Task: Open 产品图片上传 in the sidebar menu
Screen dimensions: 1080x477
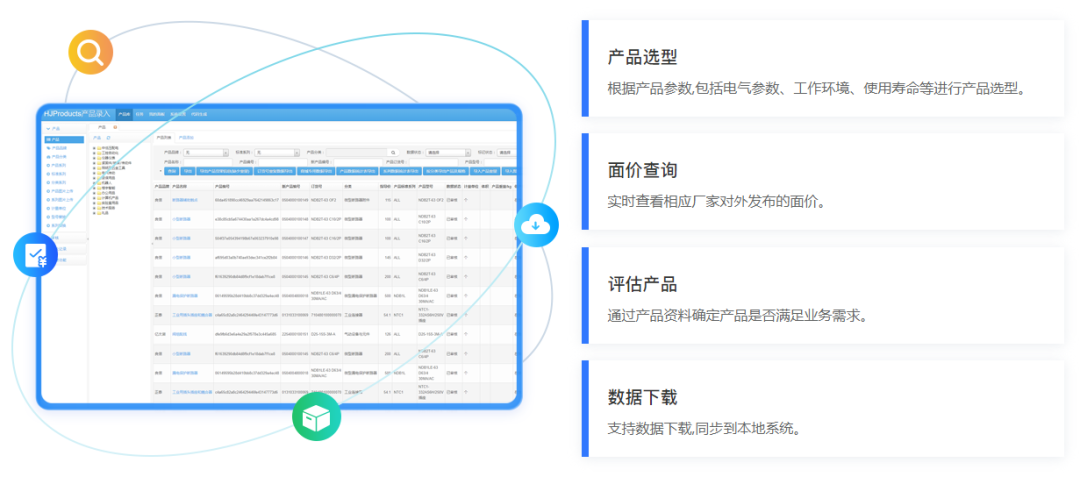Action: (59, 191)
